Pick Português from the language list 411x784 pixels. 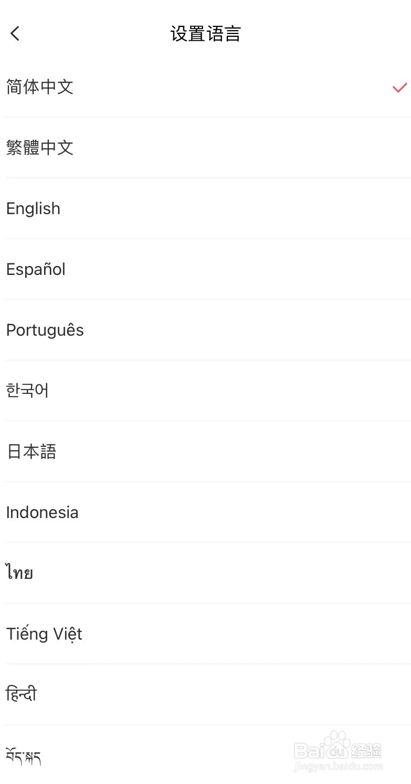[x=206, y=330]
